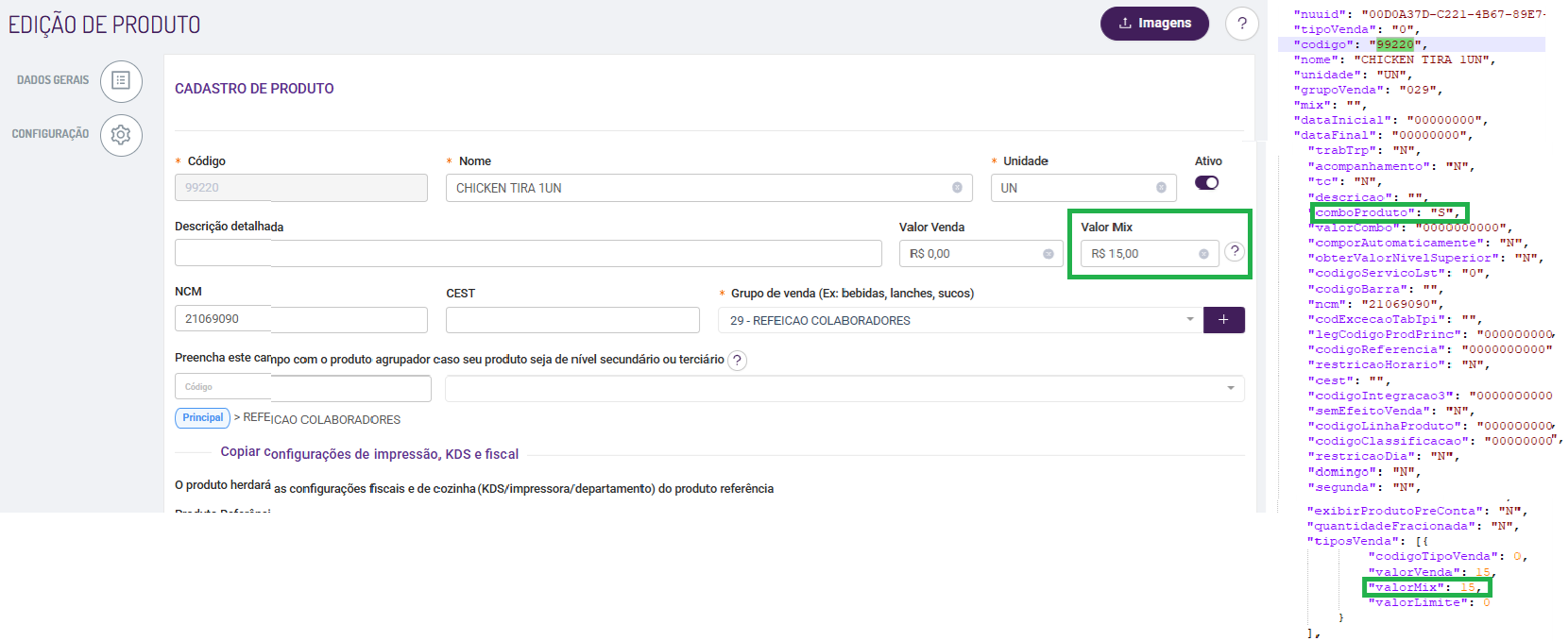Click the Dados Gerais list icon
The height and width of the screenshot is (641, 1568).
coord(121,81)
